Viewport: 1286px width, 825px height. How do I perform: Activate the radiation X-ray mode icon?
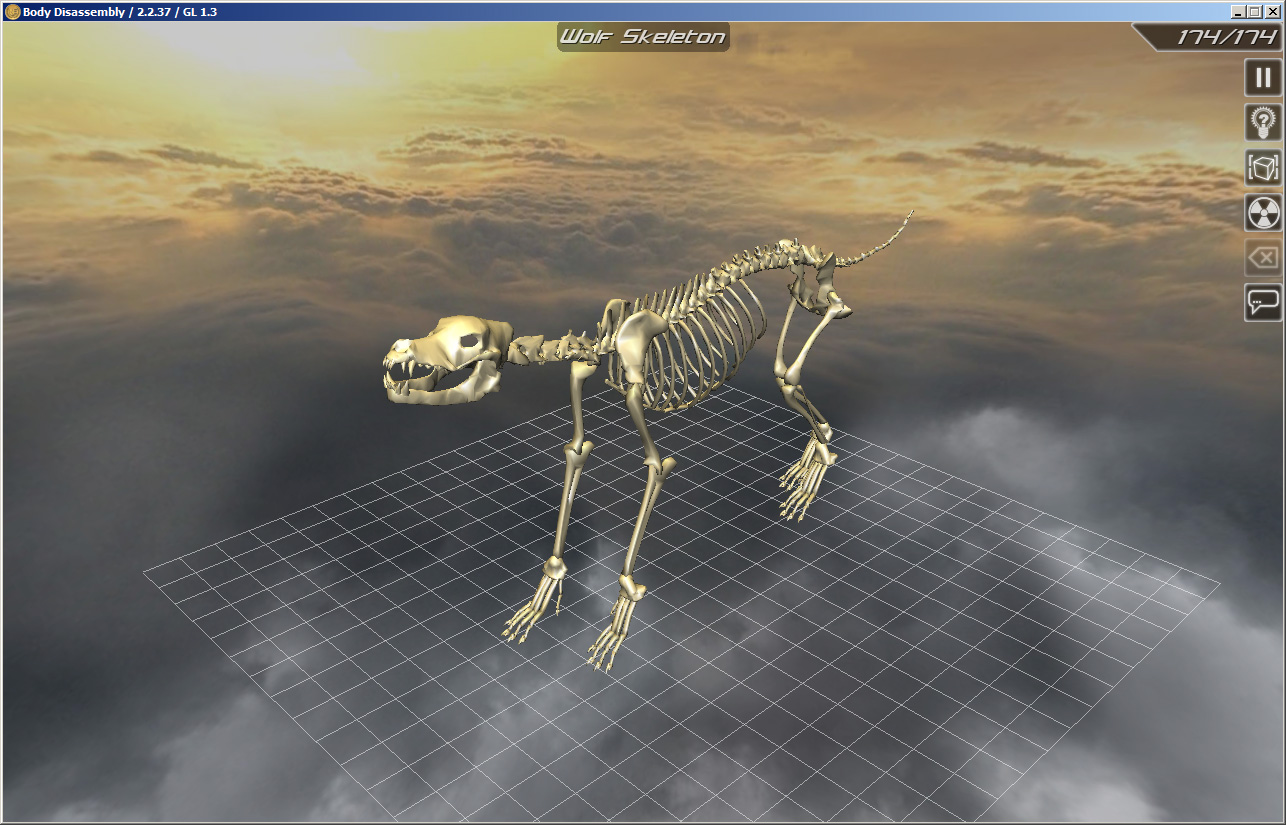point(1263,212)
